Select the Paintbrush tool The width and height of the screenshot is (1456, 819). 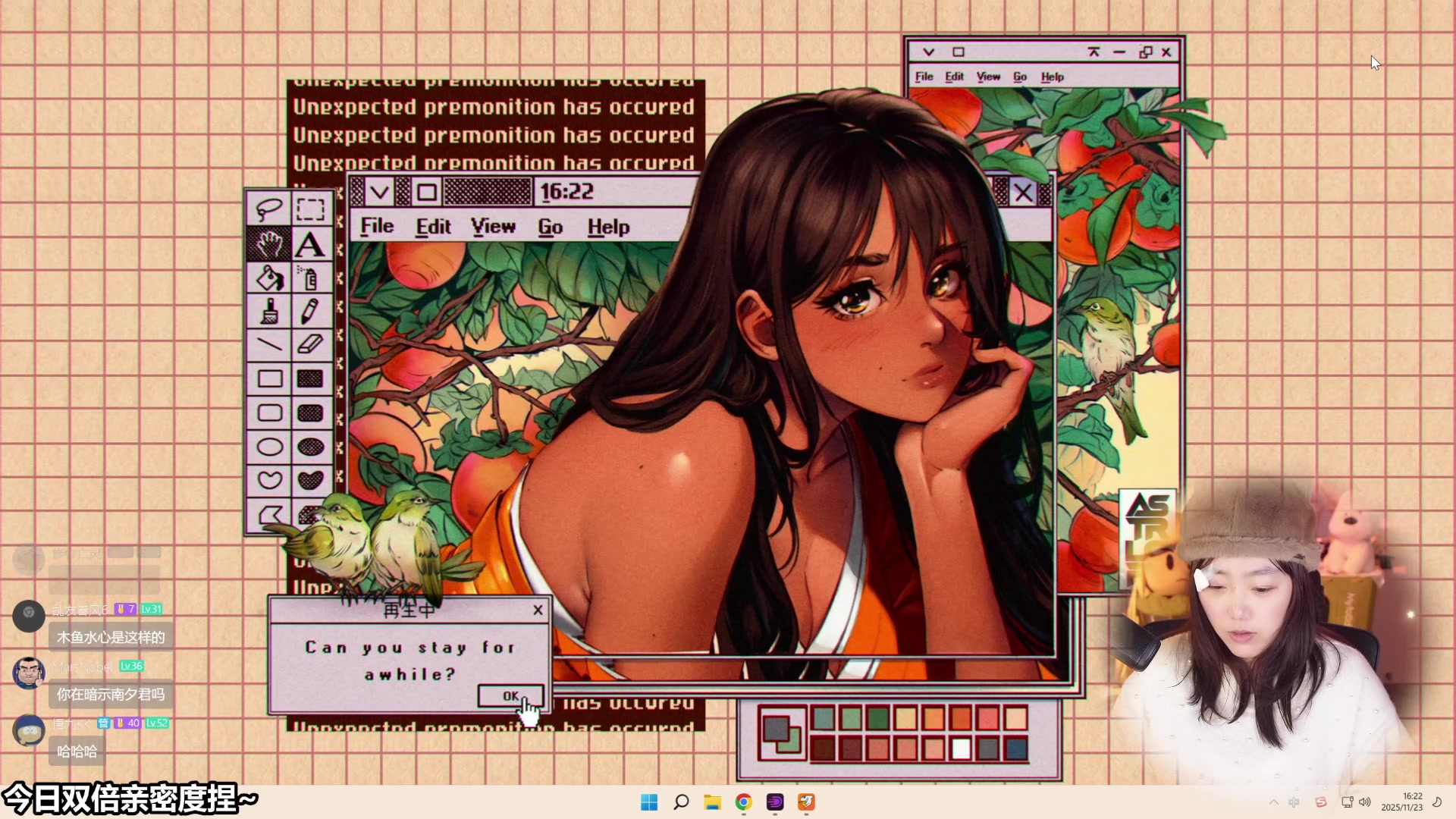pyautogui.click(x=268, y=312)
